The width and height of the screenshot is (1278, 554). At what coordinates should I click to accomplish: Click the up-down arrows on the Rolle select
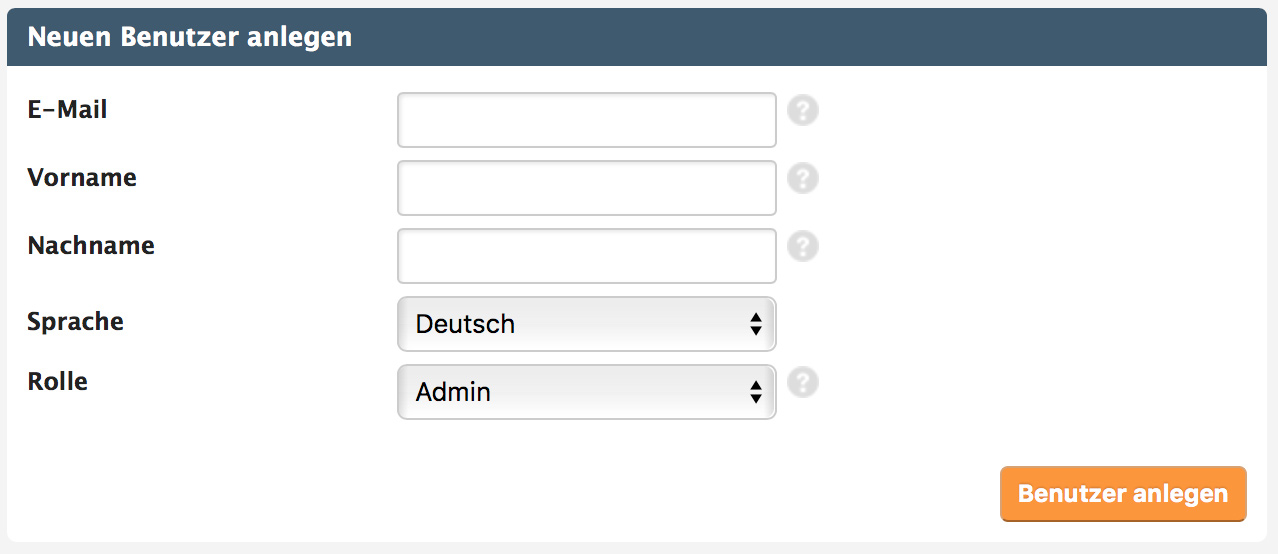click(756, 392)
